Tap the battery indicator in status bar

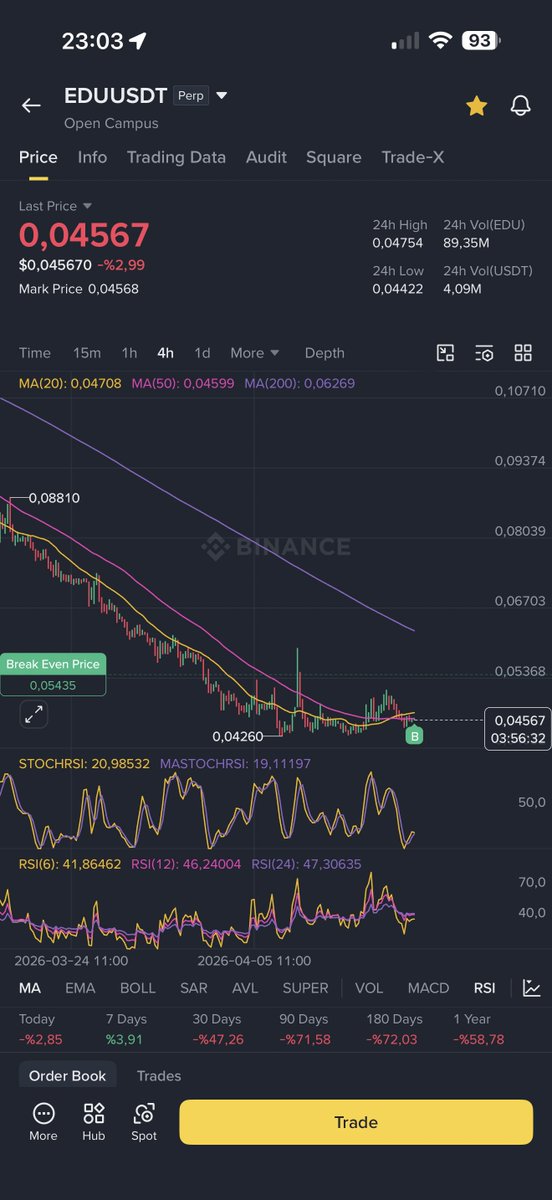pos(480,41)
